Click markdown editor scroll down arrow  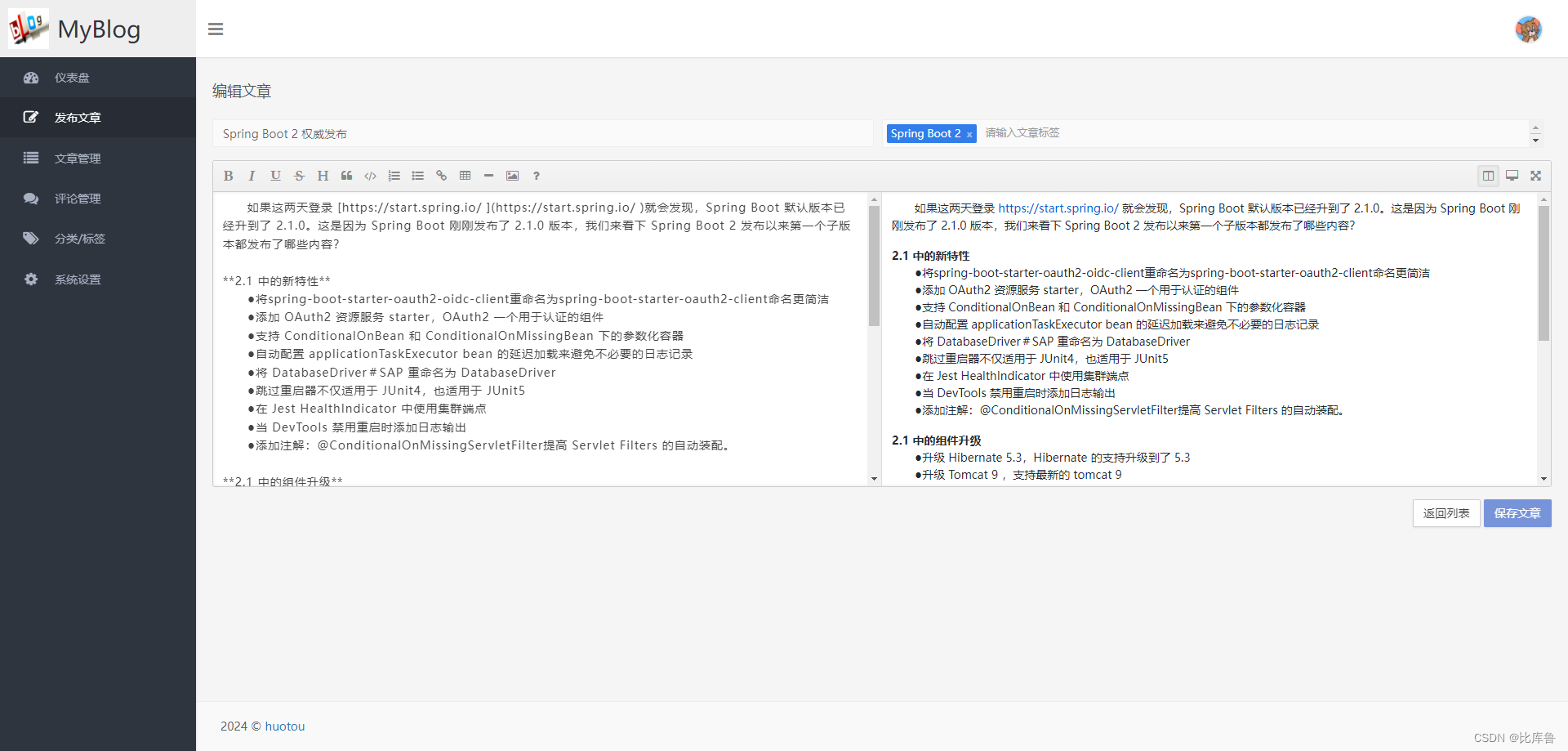[874, 479]
